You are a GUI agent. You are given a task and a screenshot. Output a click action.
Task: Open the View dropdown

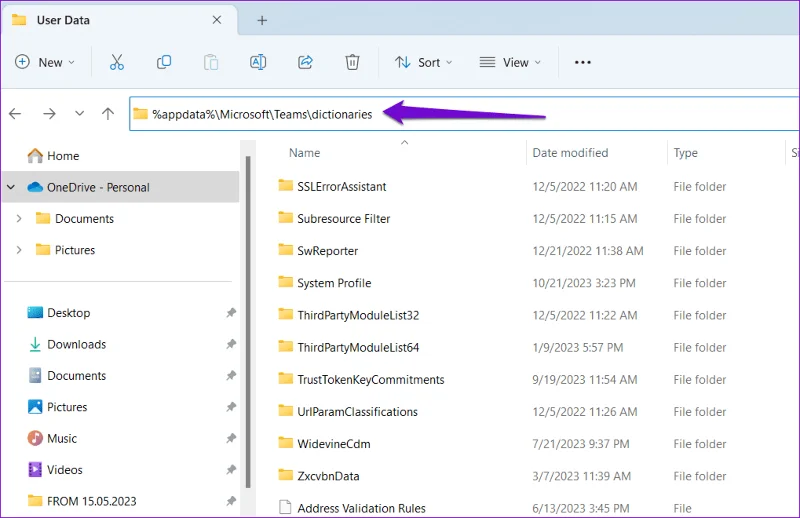point(510,62)
